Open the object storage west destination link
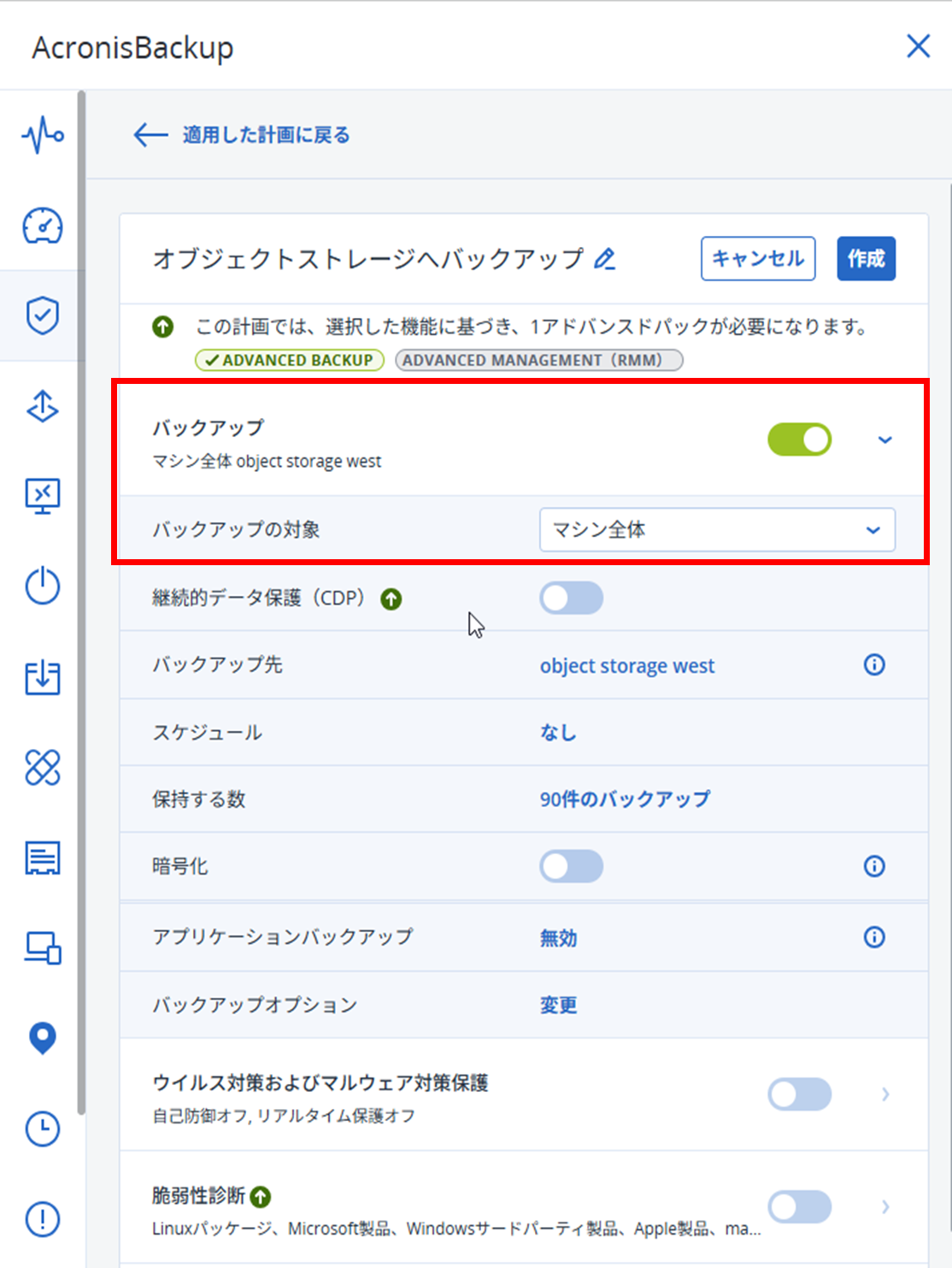Viewport: 952px width, 1268px height. click(x=626, y=666)
